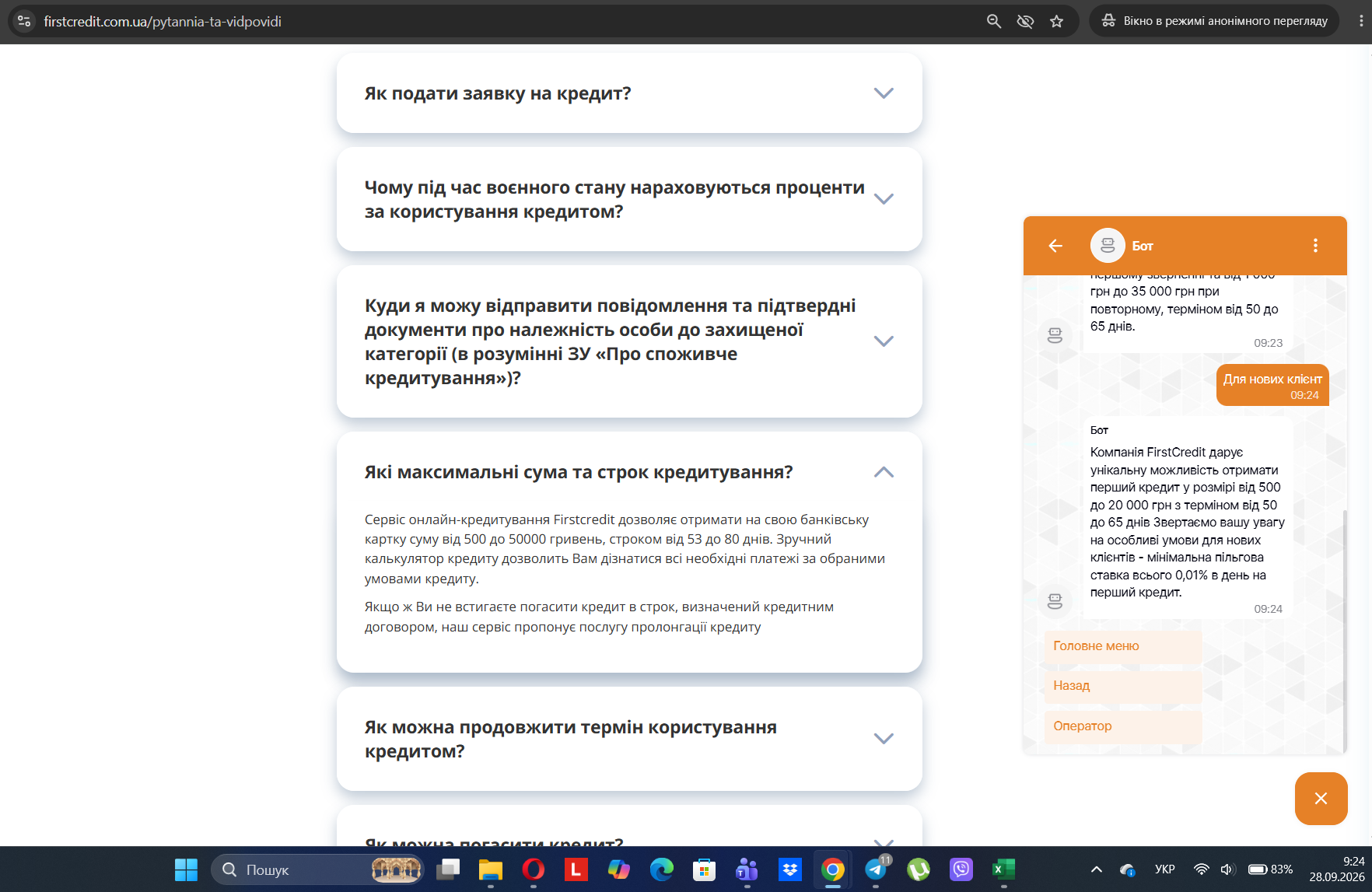Open Telegram from the taskbar
The width and height of the screenshot is (1372, 892).
tap(876, 869)
